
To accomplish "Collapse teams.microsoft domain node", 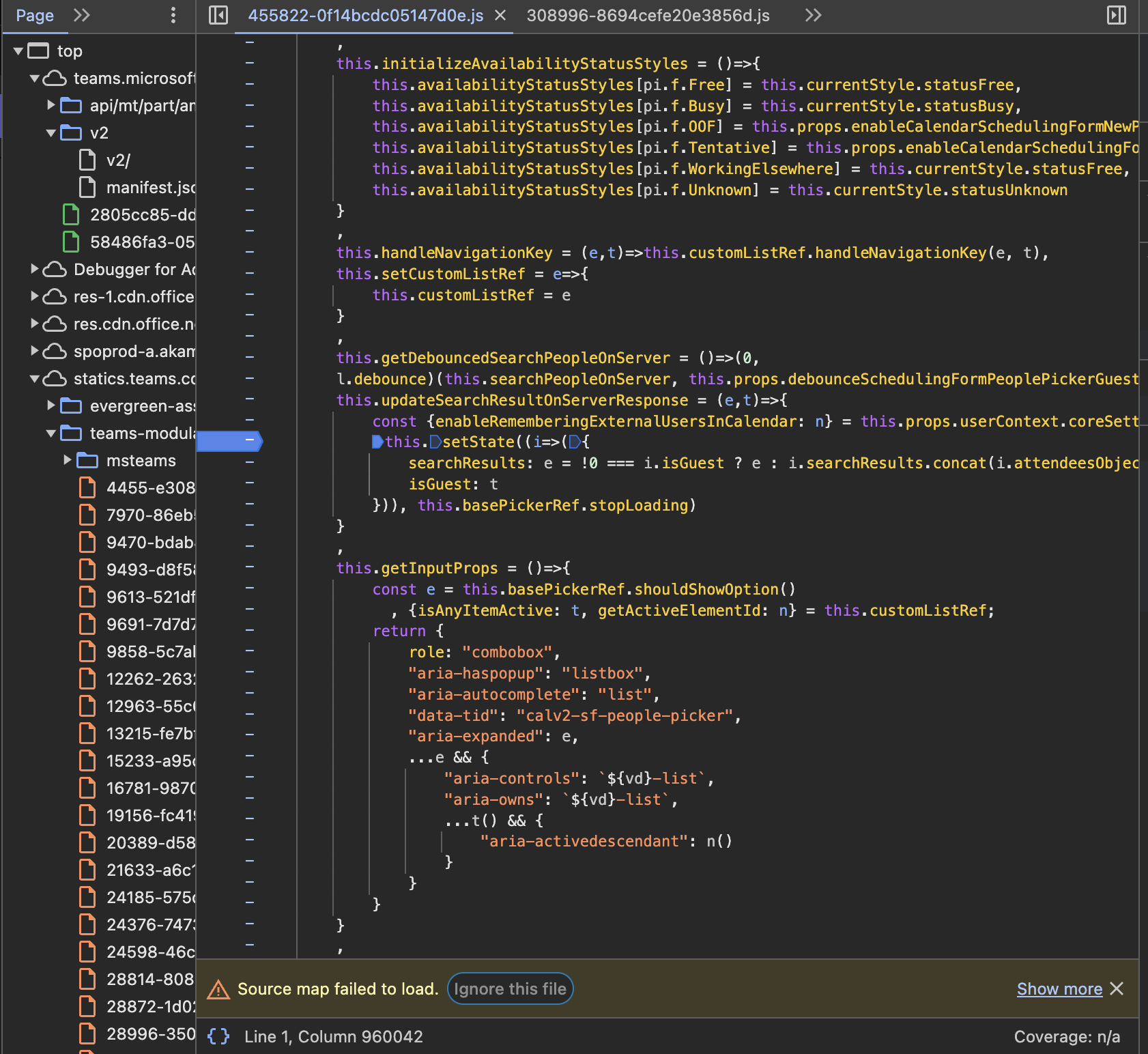I will pyautogui.click(x=35, y=79).
